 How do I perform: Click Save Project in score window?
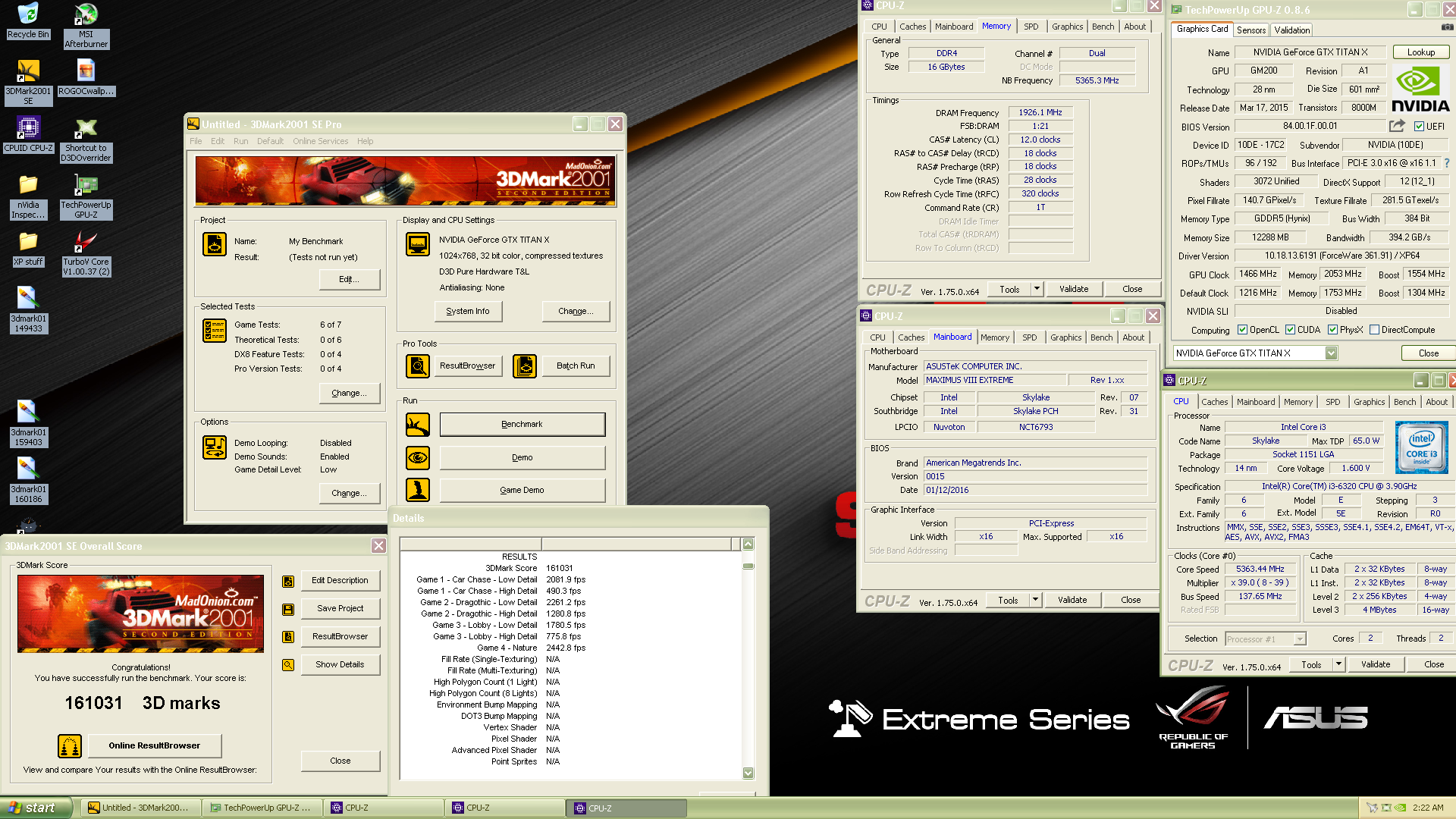tap(340, 608)
